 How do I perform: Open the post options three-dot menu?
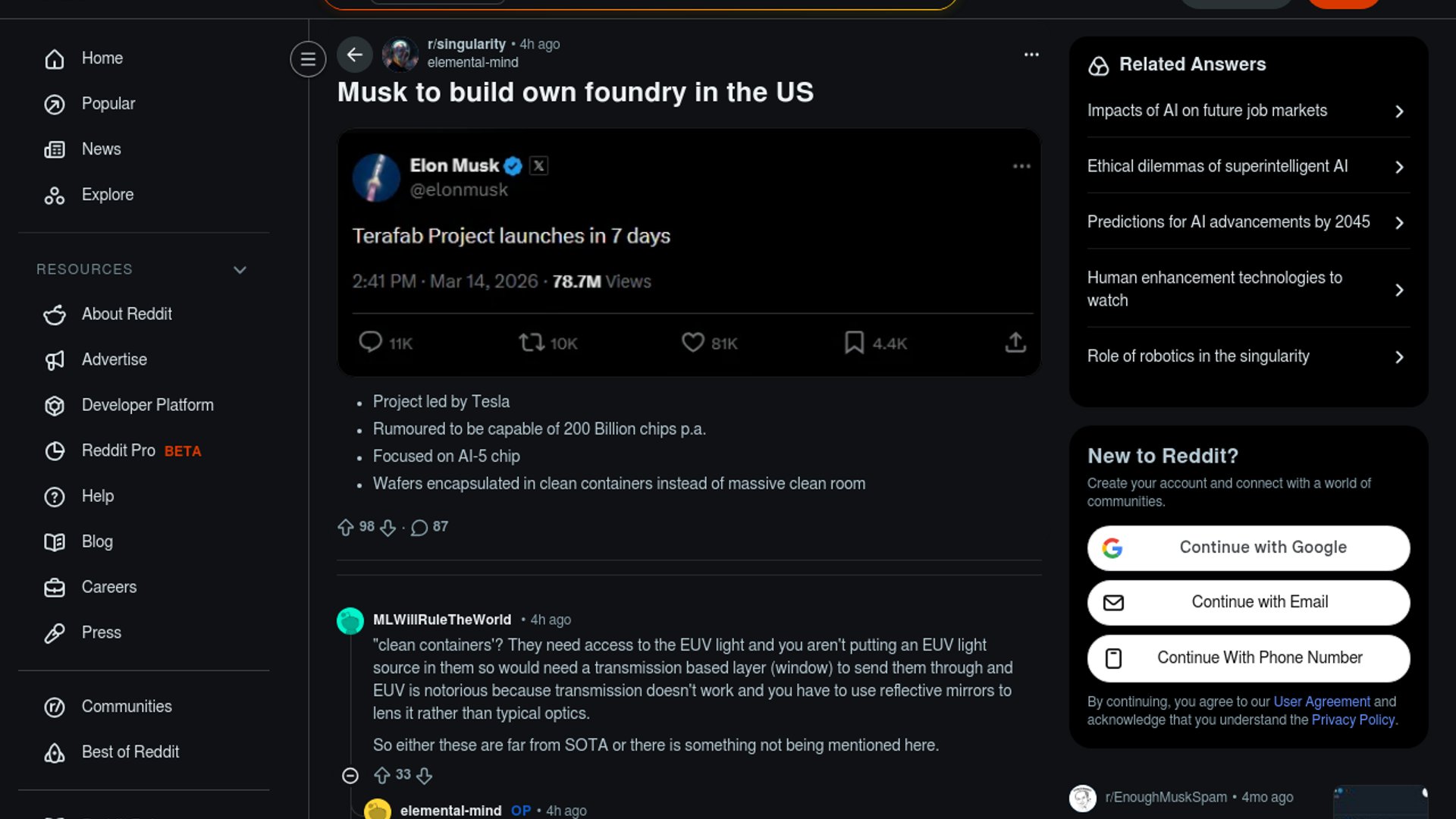coord(1031,55)
